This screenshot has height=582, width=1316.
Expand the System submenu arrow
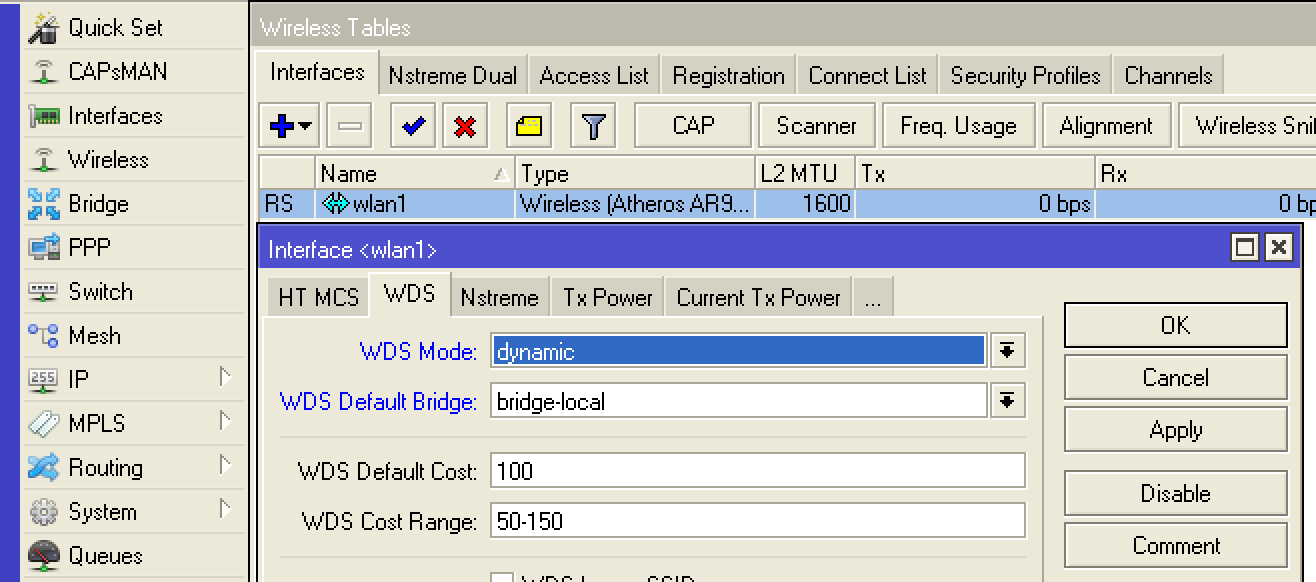225,510
